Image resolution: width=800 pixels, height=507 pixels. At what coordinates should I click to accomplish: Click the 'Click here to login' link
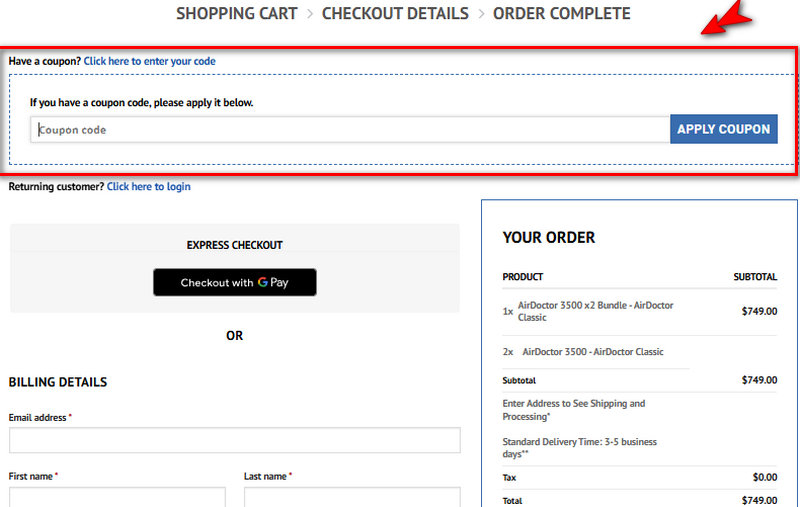148,186
